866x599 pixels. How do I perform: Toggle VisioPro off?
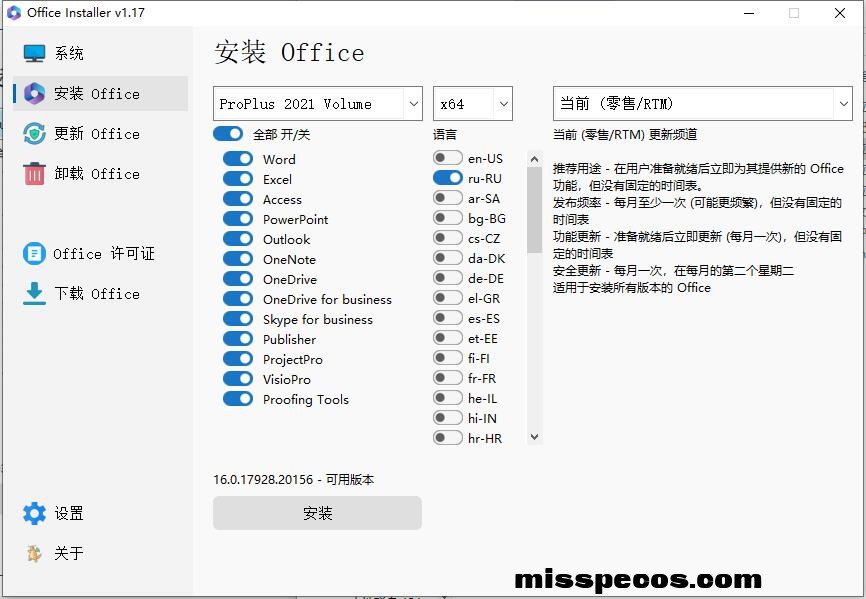pyautogui.click(x=238, y=378)
